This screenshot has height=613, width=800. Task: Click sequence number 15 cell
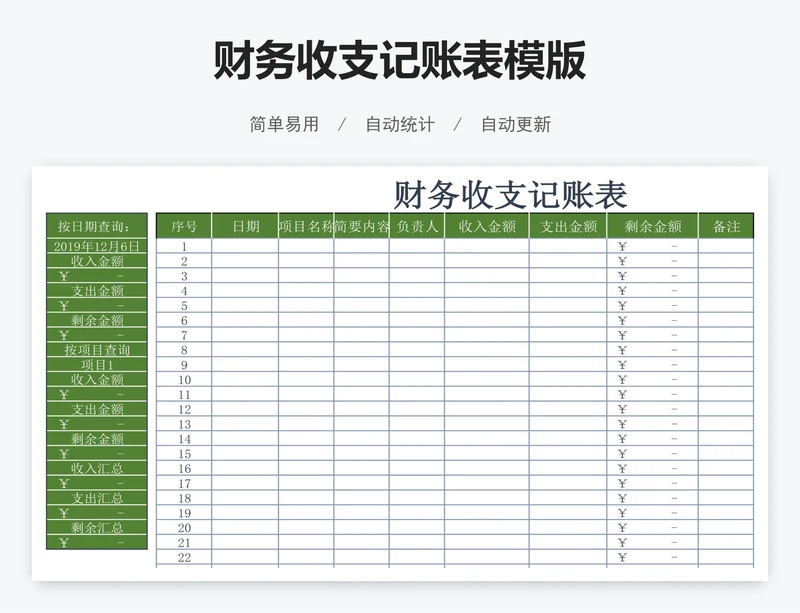[x=184, y=453]
